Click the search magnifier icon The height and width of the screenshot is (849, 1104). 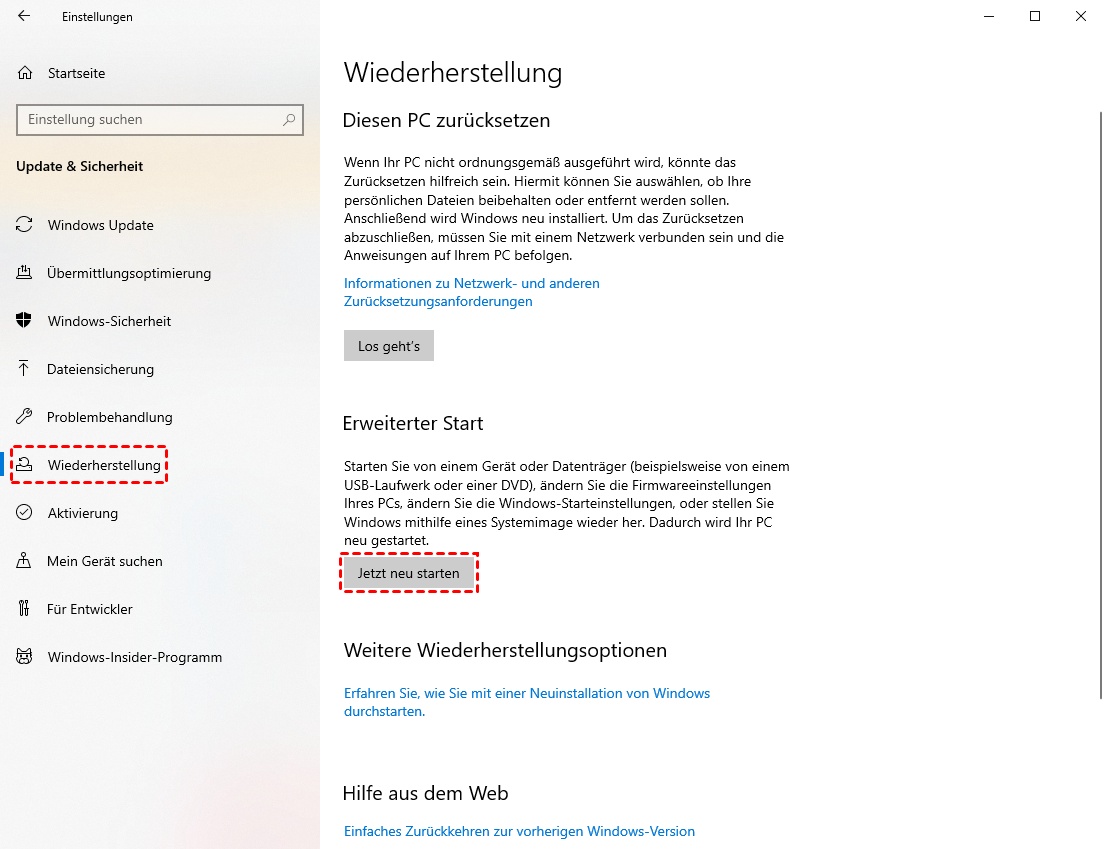pos(289,120)
